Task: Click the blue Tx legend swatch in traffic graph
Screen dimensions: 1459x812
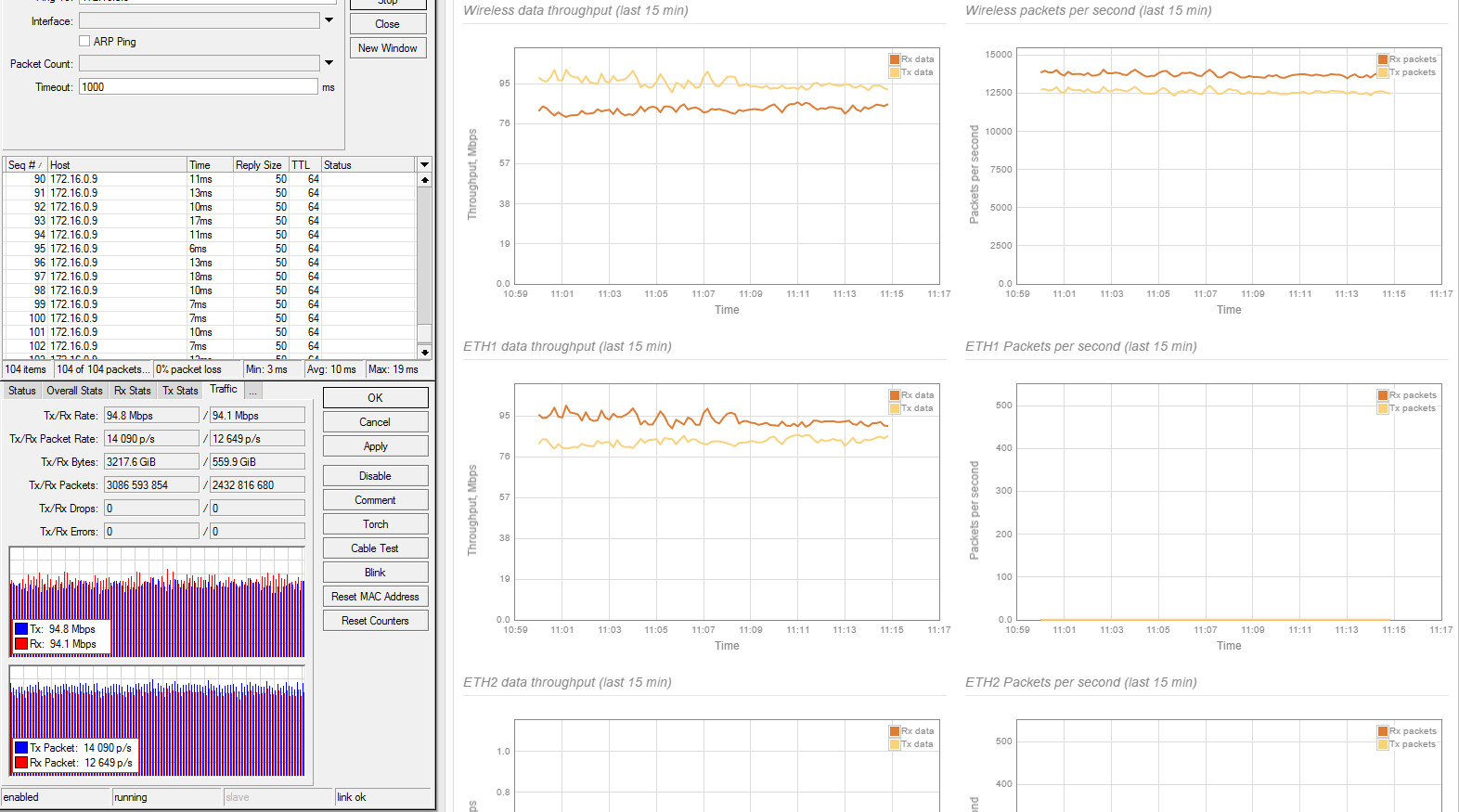Action: 21,629
